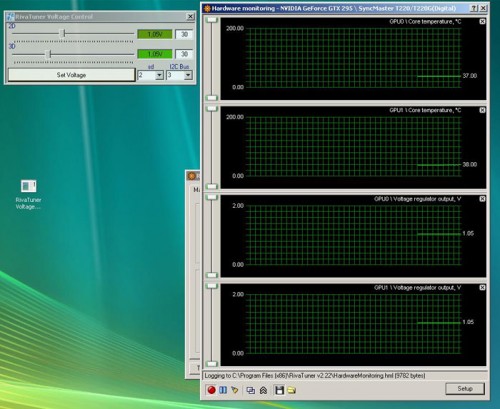Click the 1.05 value on GPU1 voltage graph
This screenshot has width=500, height=409.
[x=468, y=322]
